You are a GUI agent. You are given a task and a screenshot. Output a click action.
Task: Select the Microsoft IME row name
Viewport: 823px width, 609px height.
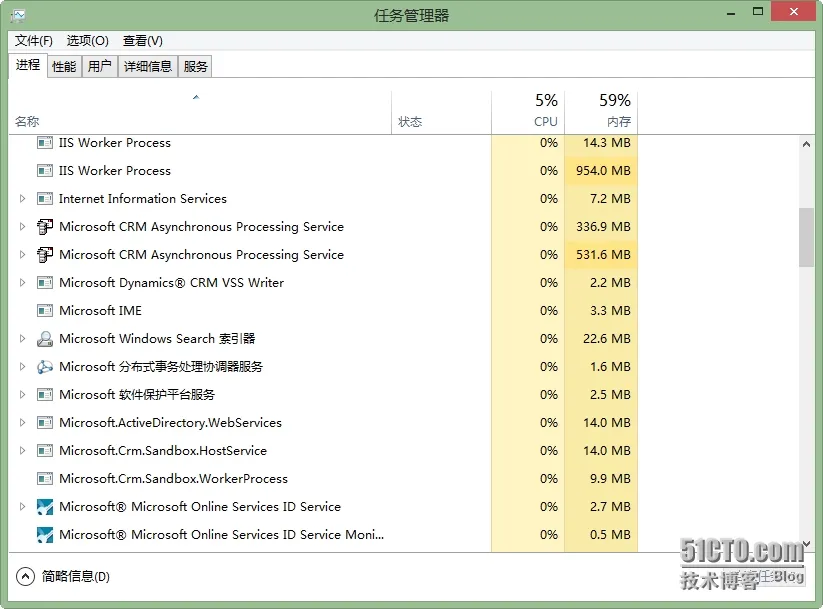click(100, 310)
